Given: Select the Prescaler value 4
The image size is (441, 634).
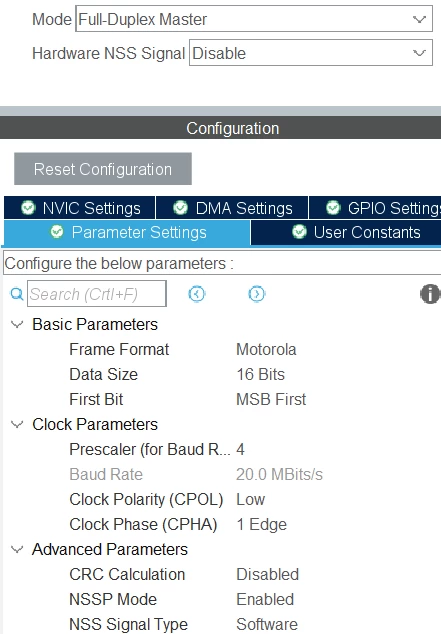Looking at the screenshot, I should 241,449.
